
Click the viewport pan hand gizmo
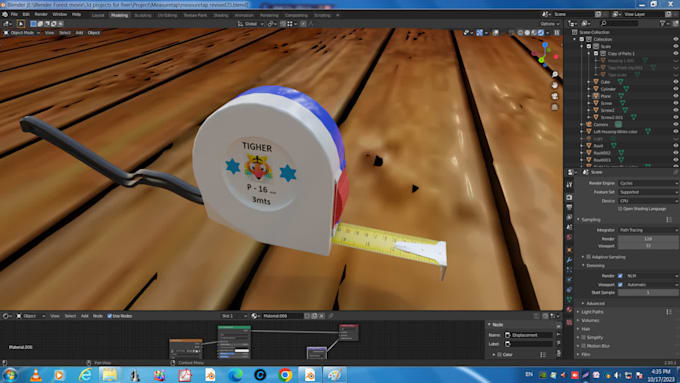pos(555,85)
